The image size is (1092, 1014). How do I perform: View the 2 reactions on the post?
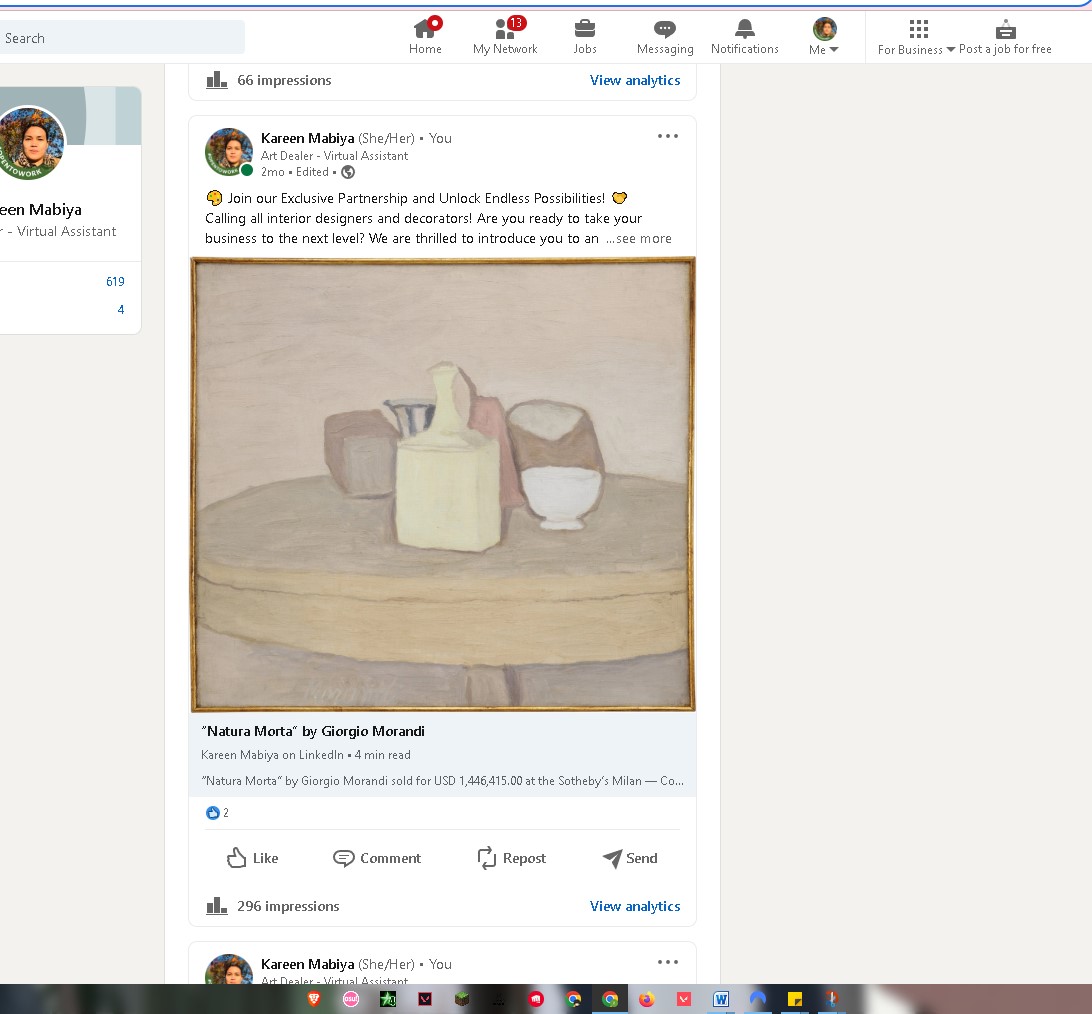click(x=217, y=813)
